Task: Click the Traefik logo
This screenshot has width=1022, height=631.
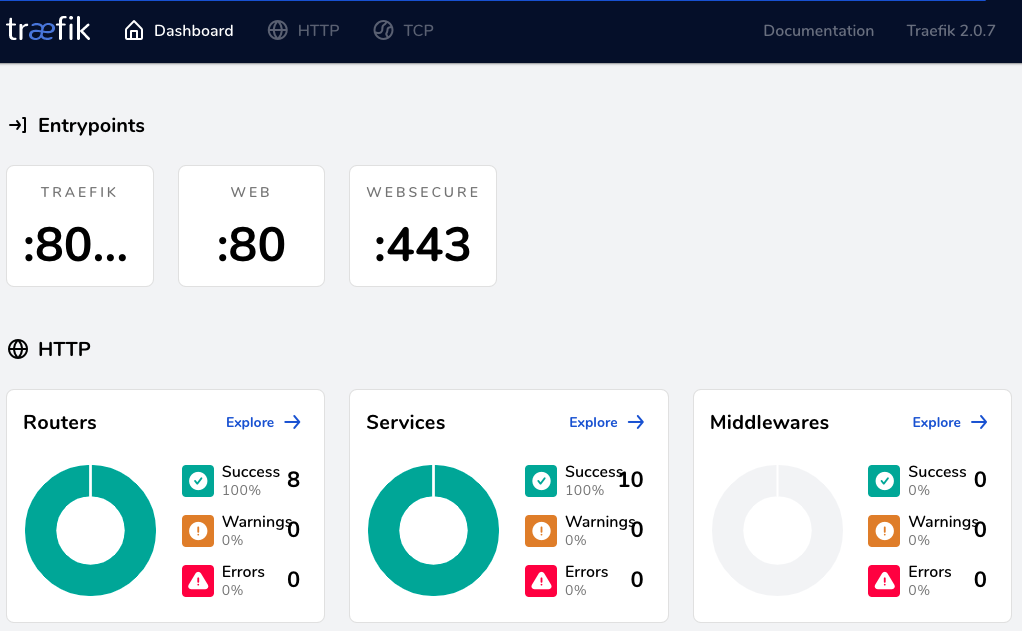Action: 48,30
